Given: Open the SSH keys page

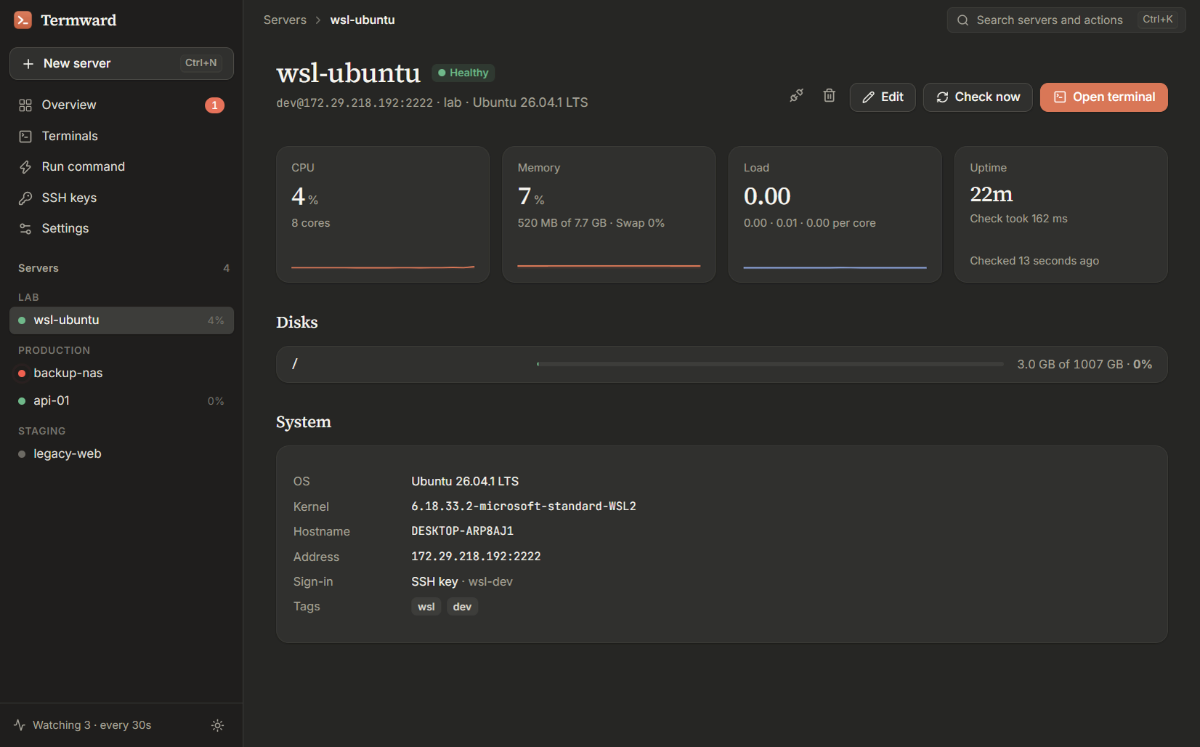Looking at the screenshot, I should pyautogui.click(x=121, y=198).
